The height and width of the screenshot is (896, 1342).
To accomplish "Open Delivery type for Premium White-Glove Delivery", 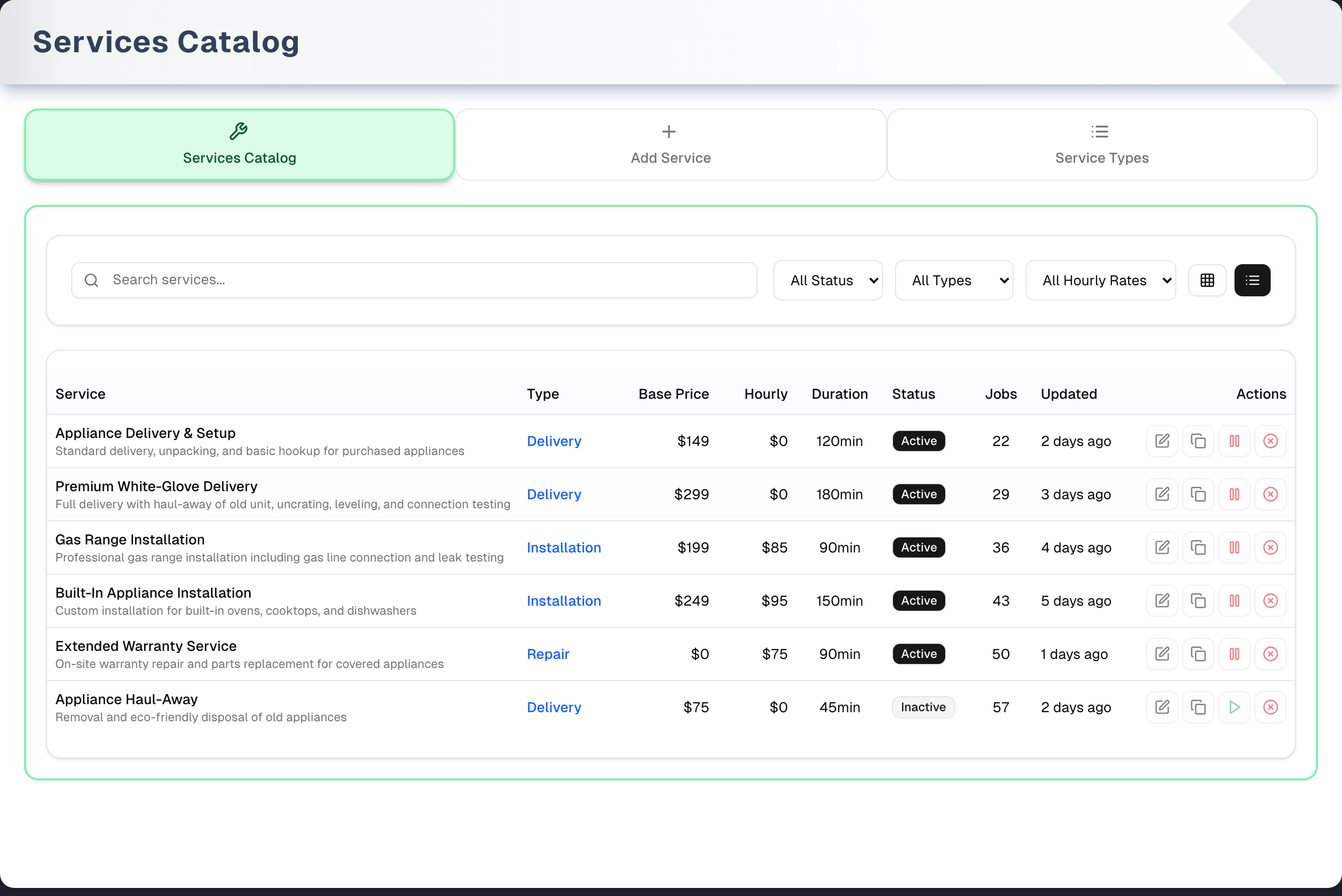I will pos(553,494).
